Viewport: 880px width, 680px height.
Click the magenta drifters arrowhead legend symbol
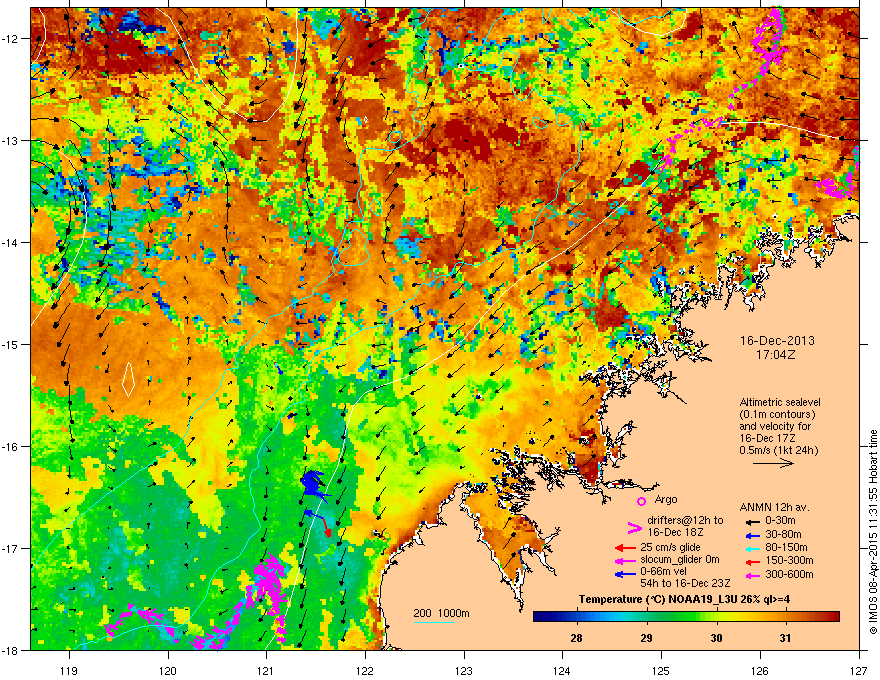(x=634, y=527)
